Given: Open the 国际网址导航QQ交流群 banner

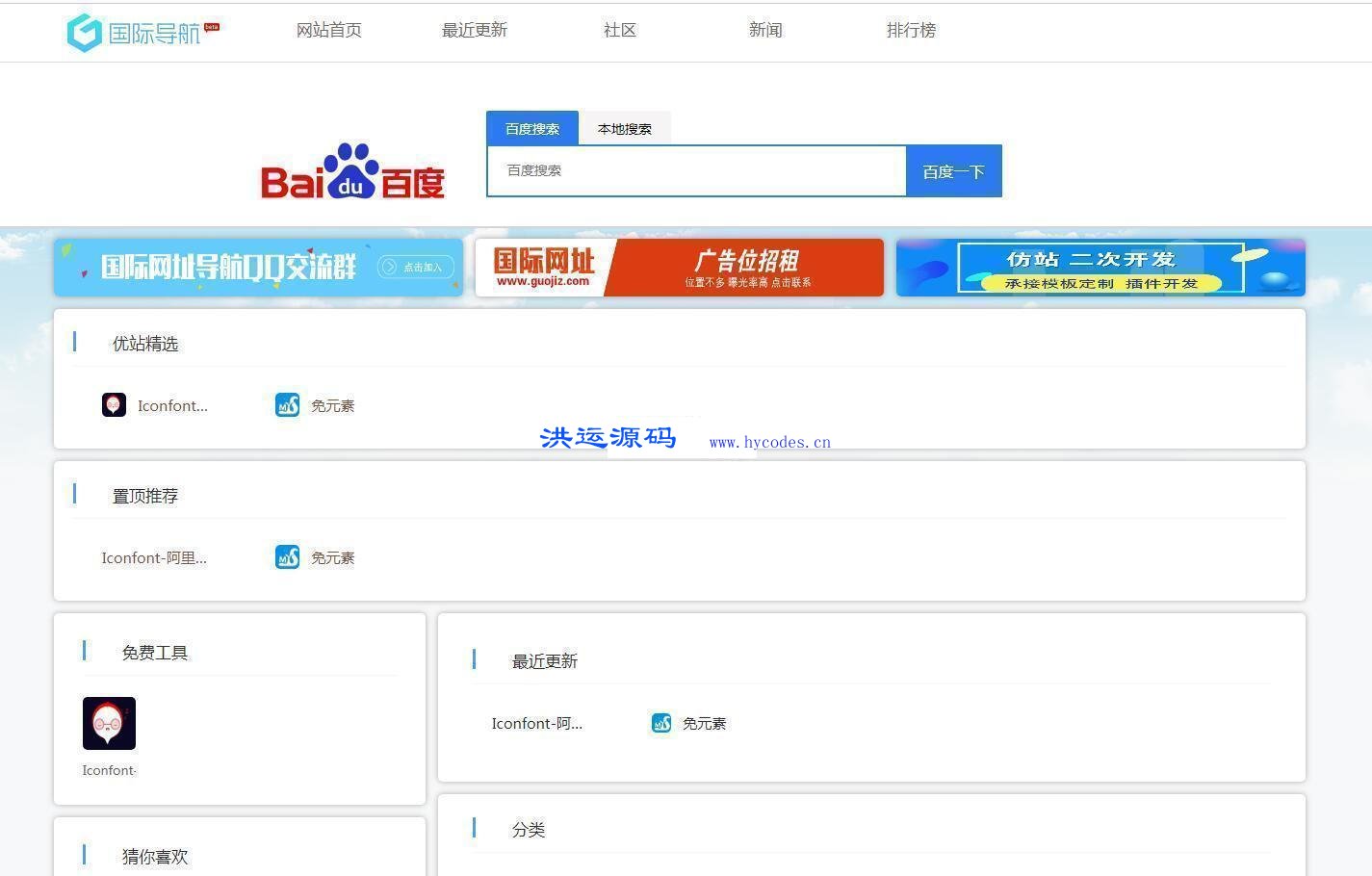Looking at the screenshot, I should coord(258,268).
